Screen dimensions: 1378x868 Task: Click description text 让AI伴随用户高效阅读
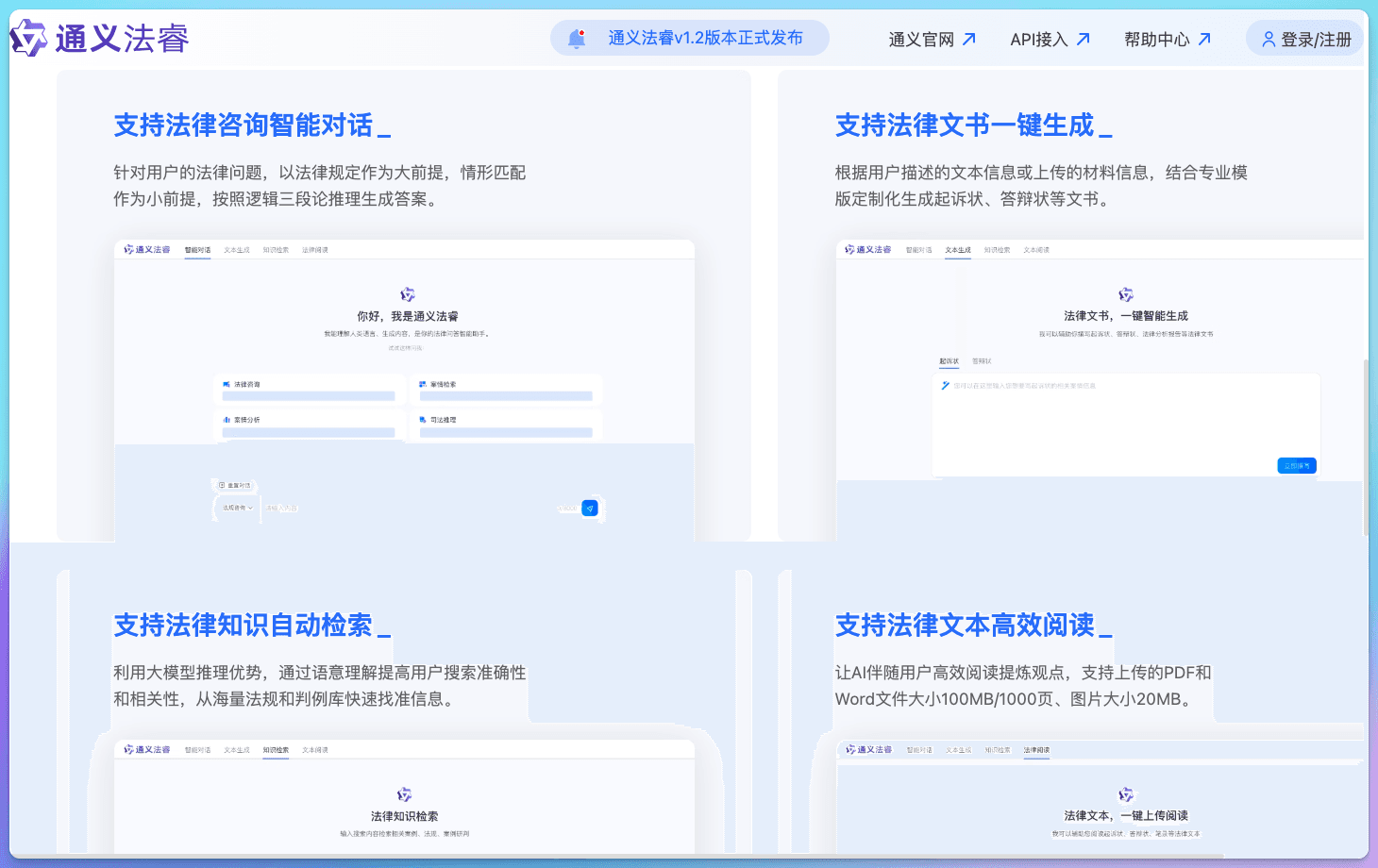tap(1023, 686)
